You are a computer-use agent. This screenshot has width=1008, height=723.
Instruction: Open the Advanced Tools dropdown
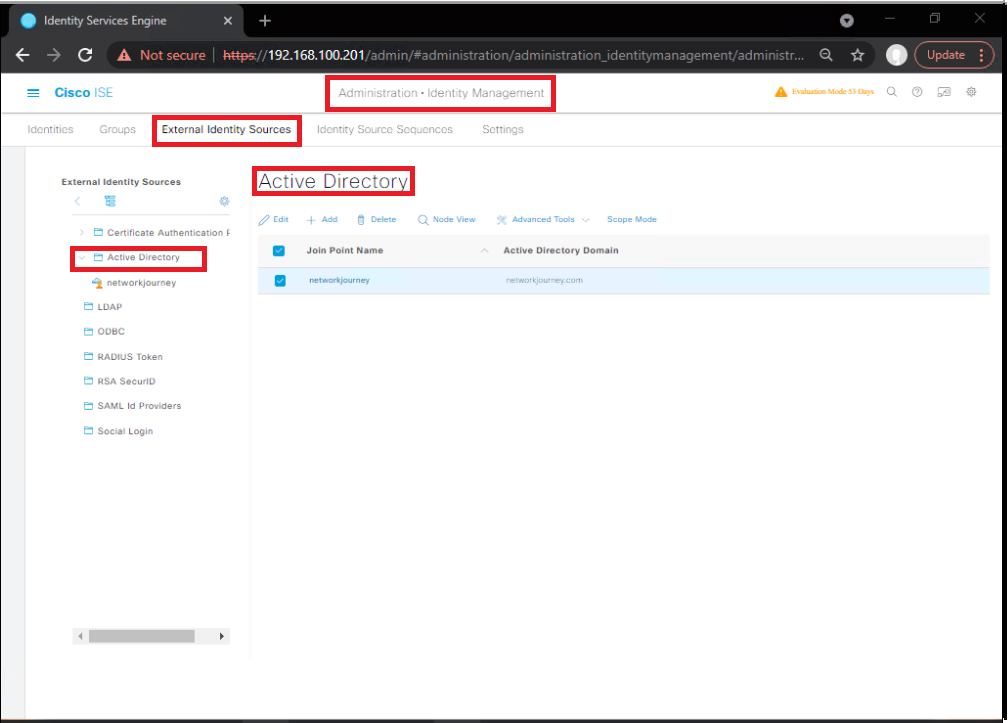(x=543, y=220)
